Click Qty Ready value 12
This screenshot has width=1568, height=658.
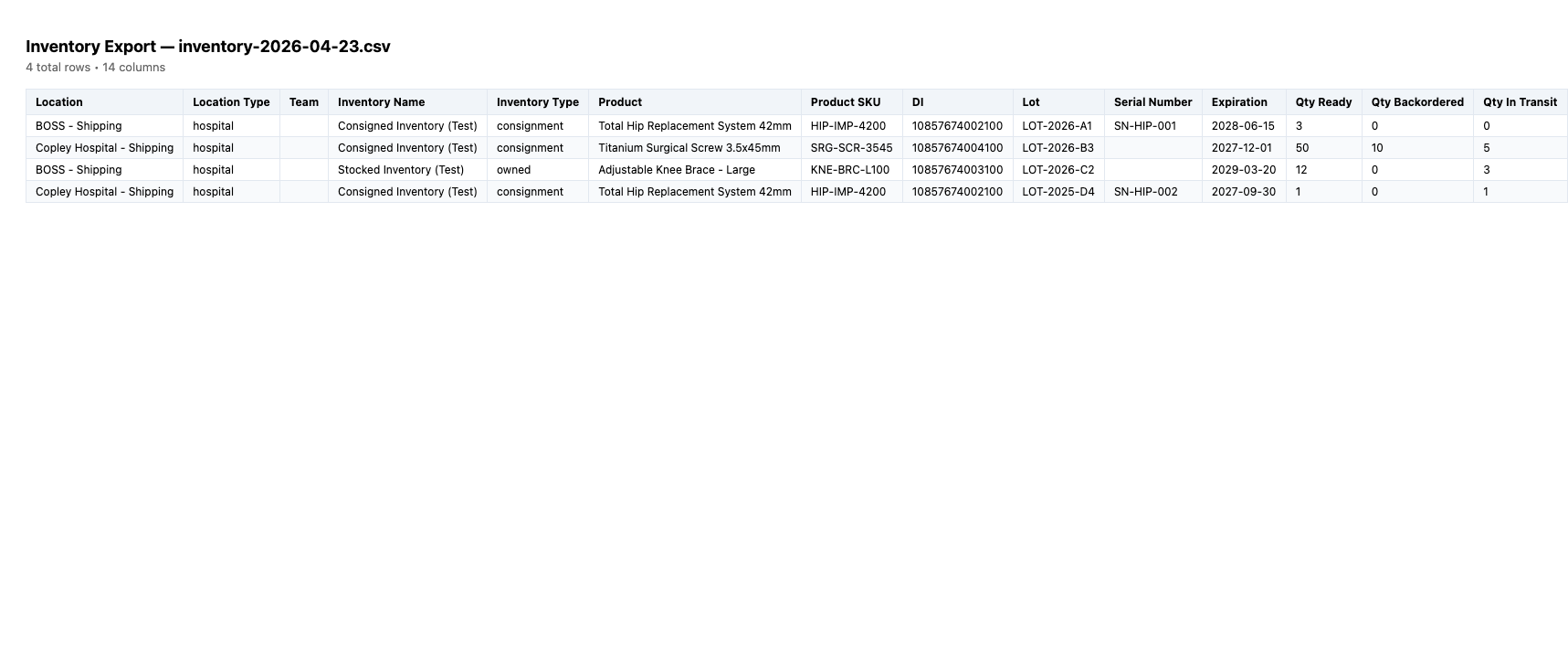coord(1301,170)
